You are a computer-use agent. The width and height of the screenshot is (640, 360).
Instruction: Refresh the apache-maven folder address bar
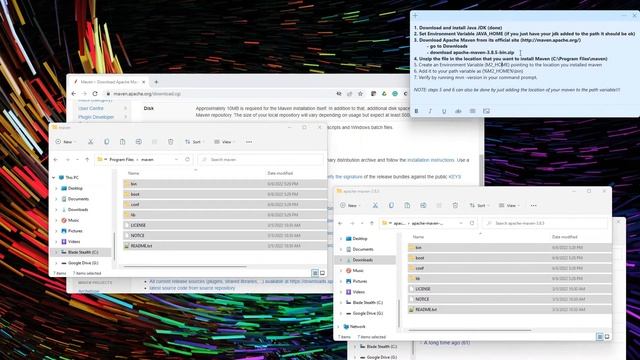click(472, 223)
